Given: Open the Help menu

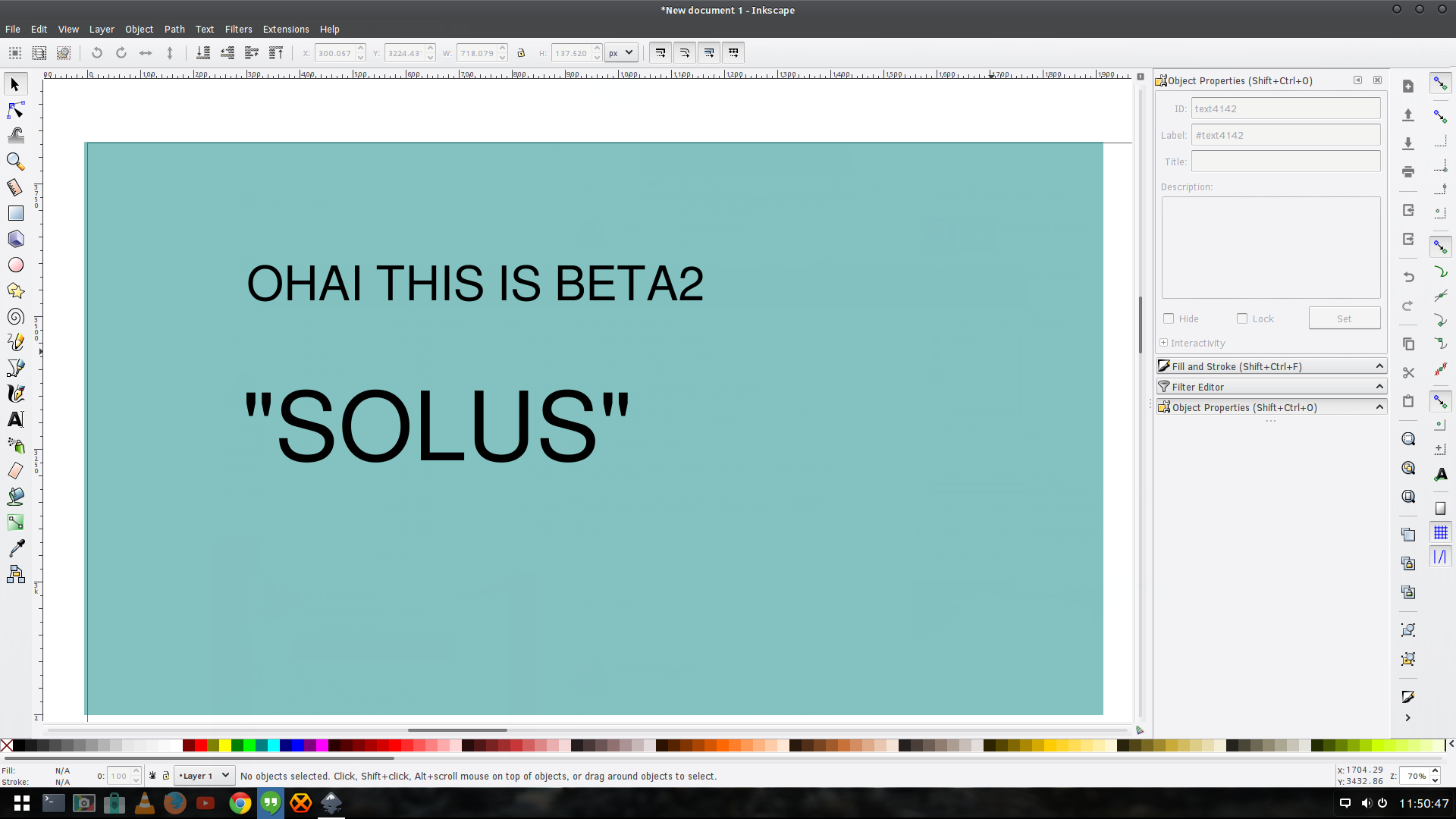Looking at the screenshot, I should [329, 29].
